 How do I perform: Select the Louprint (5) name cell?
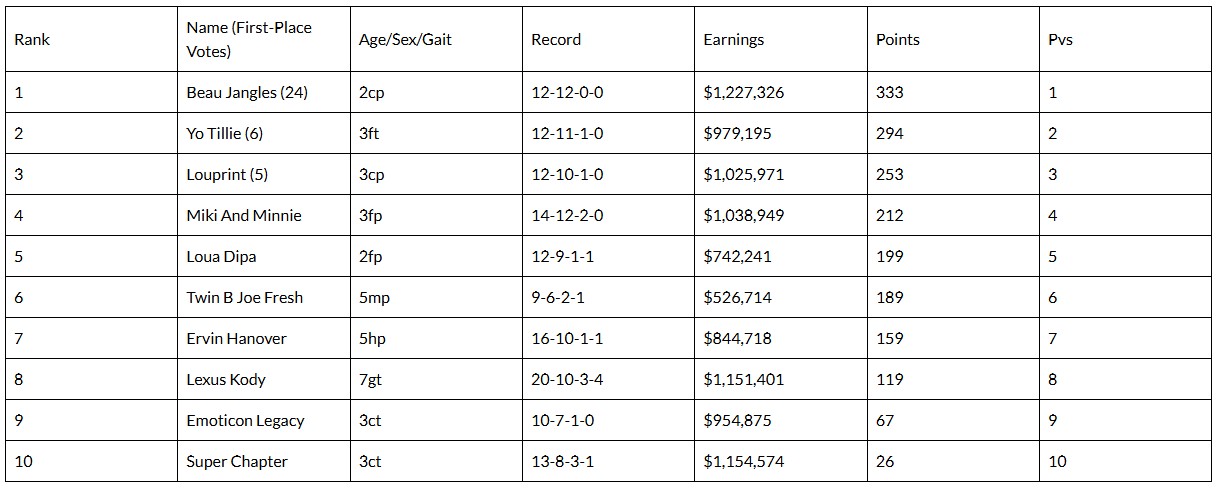coord(227,174)
